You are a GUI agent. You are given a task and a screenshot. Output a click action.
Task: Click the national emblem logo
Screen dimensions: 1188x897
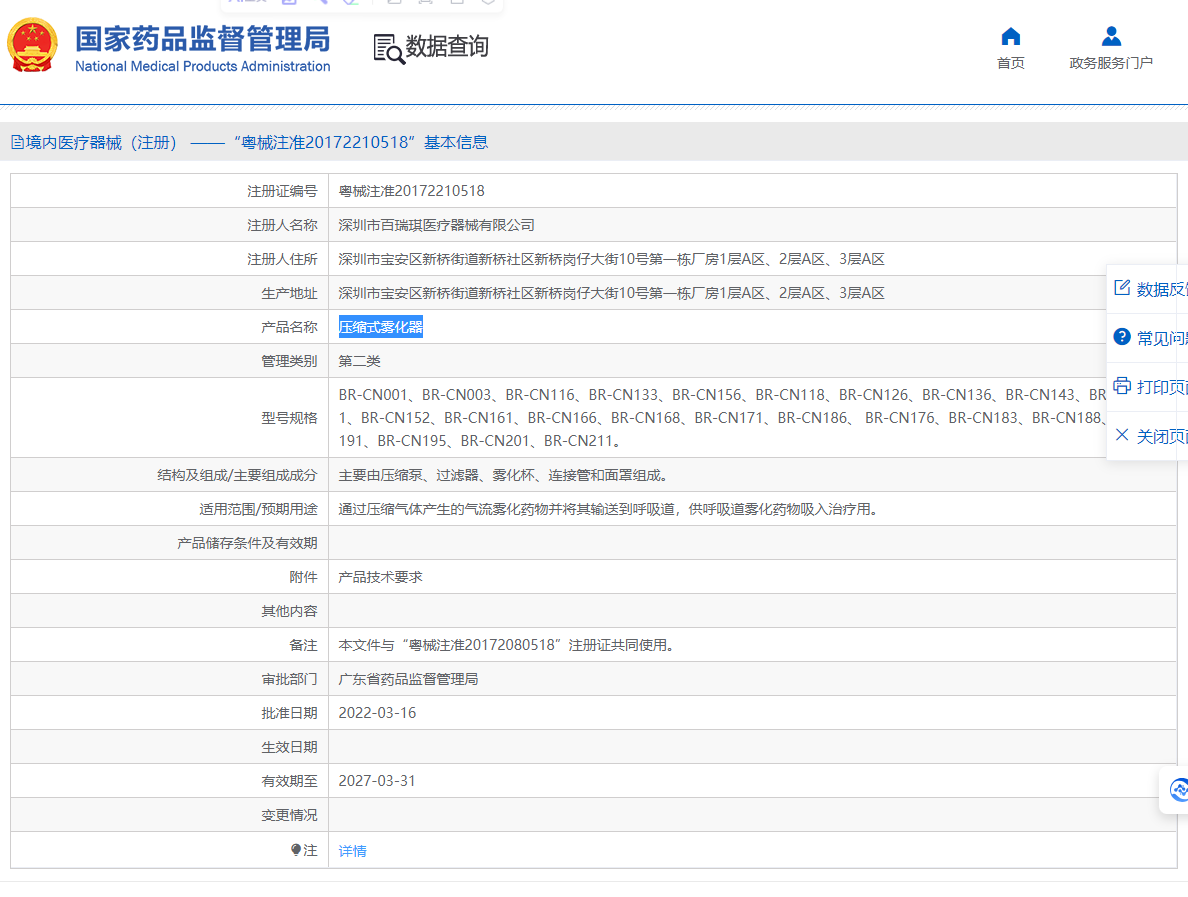coord(32,44)
